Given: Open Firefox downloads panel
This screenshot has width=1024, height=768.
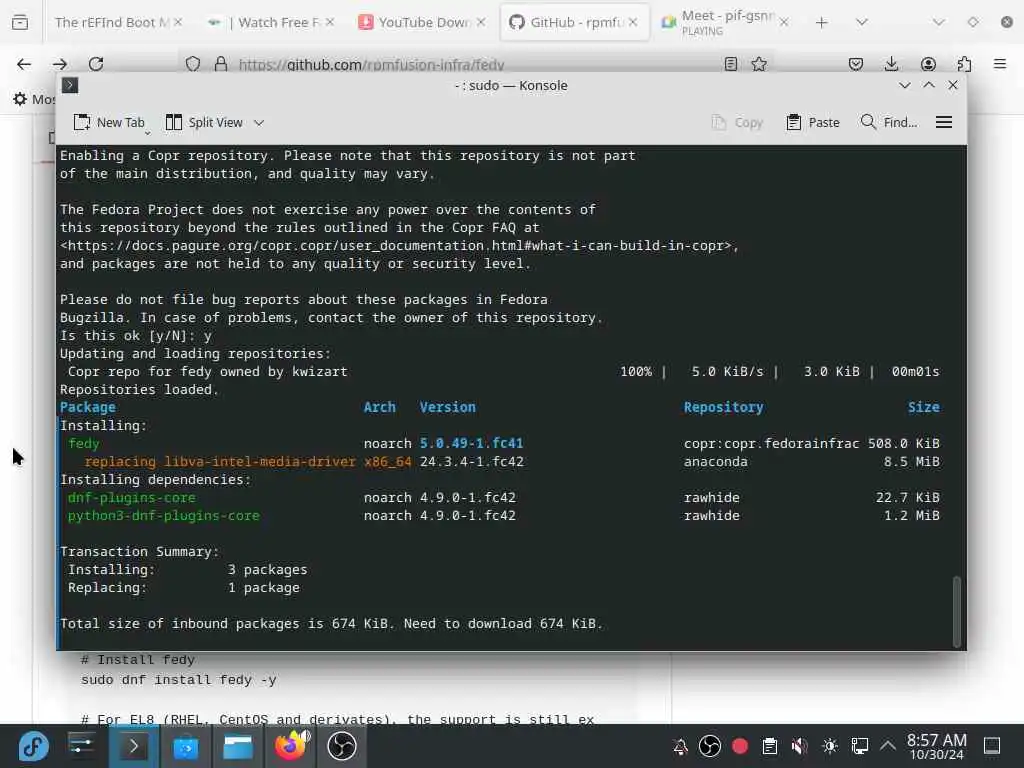Looking at the screenshot, I should tap(891, 64).
